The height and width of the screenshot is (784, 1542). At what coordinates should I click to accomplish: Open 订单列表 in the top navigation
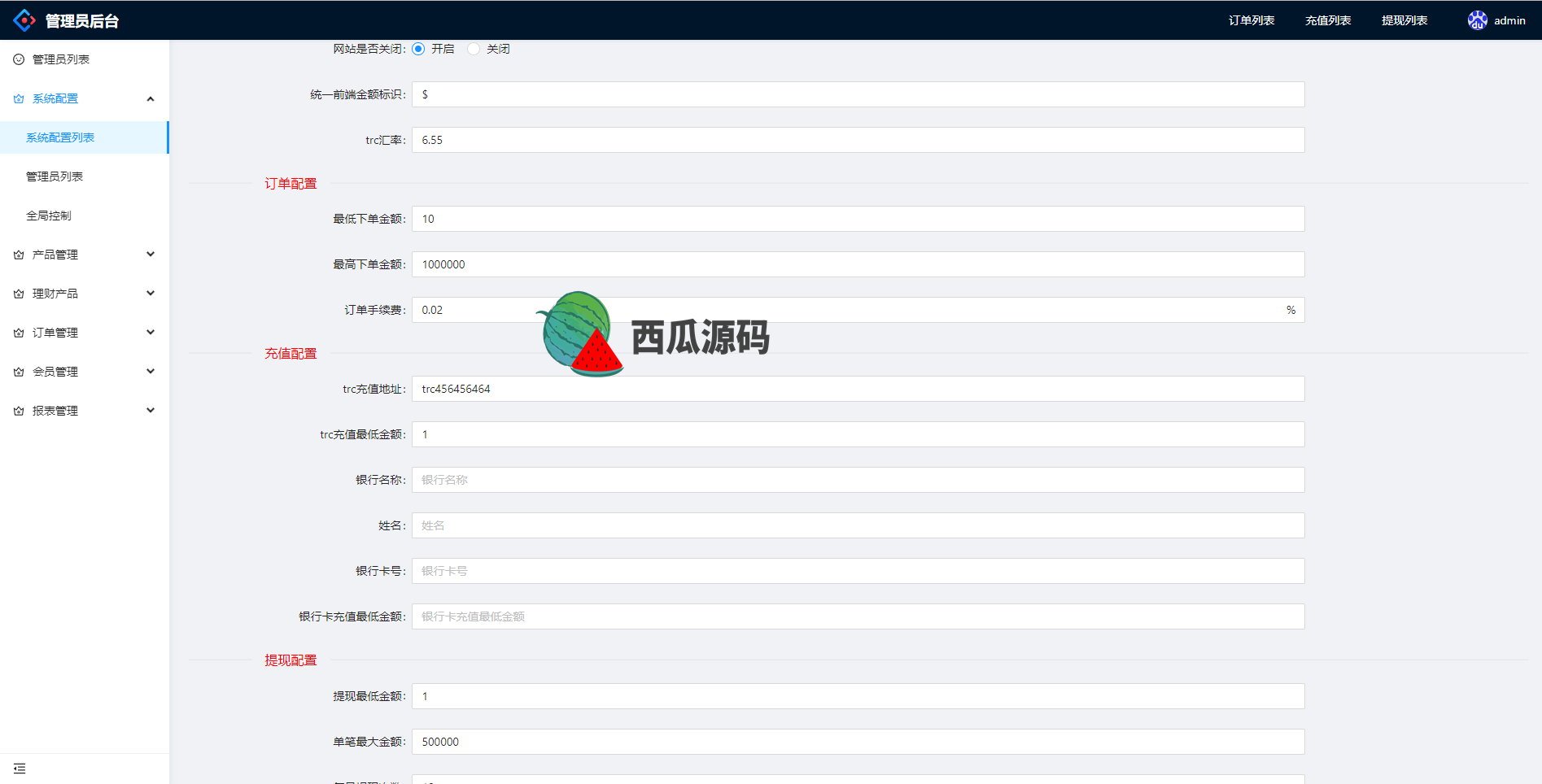[x=1252, y=20]
